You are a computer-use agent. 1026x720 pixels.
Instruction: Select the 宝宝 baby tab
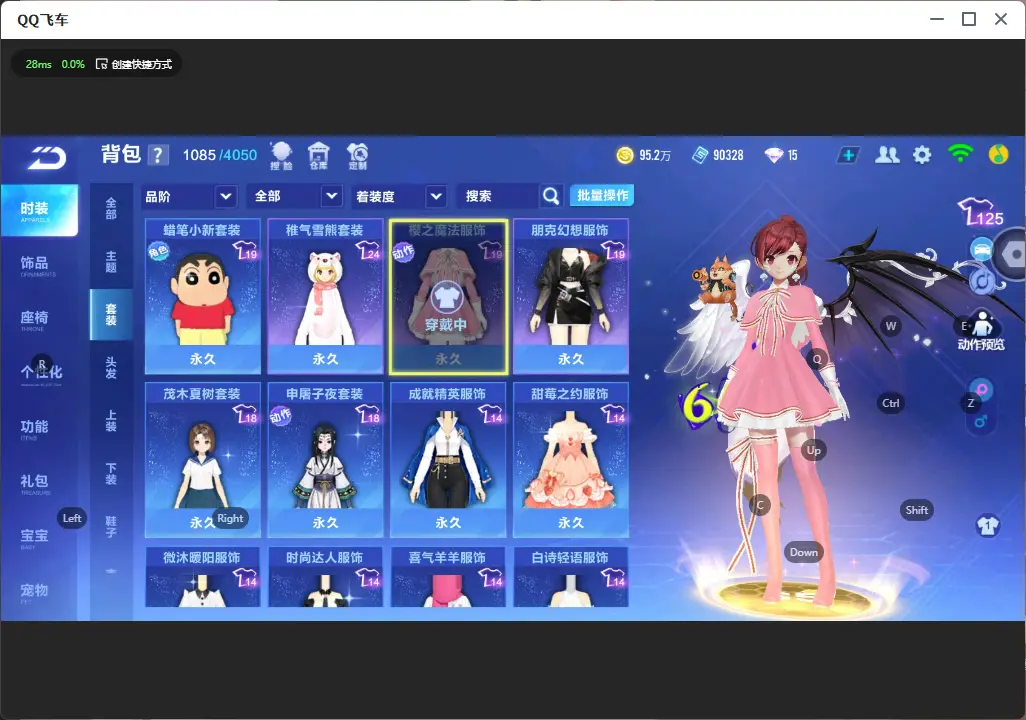35,537
